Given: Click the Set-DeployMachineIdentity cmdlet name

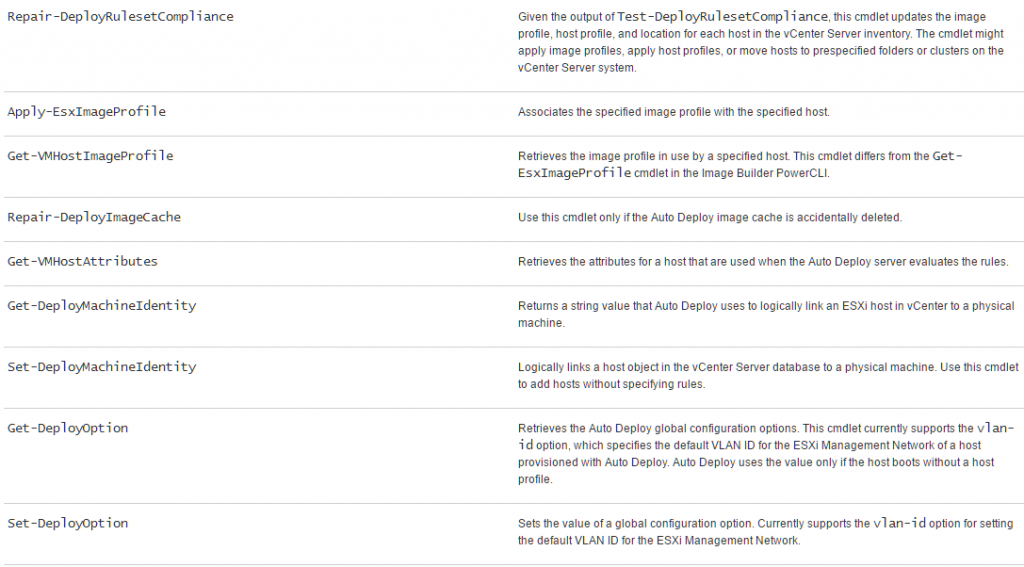Looking at the screenshot, I should (101, 367).
